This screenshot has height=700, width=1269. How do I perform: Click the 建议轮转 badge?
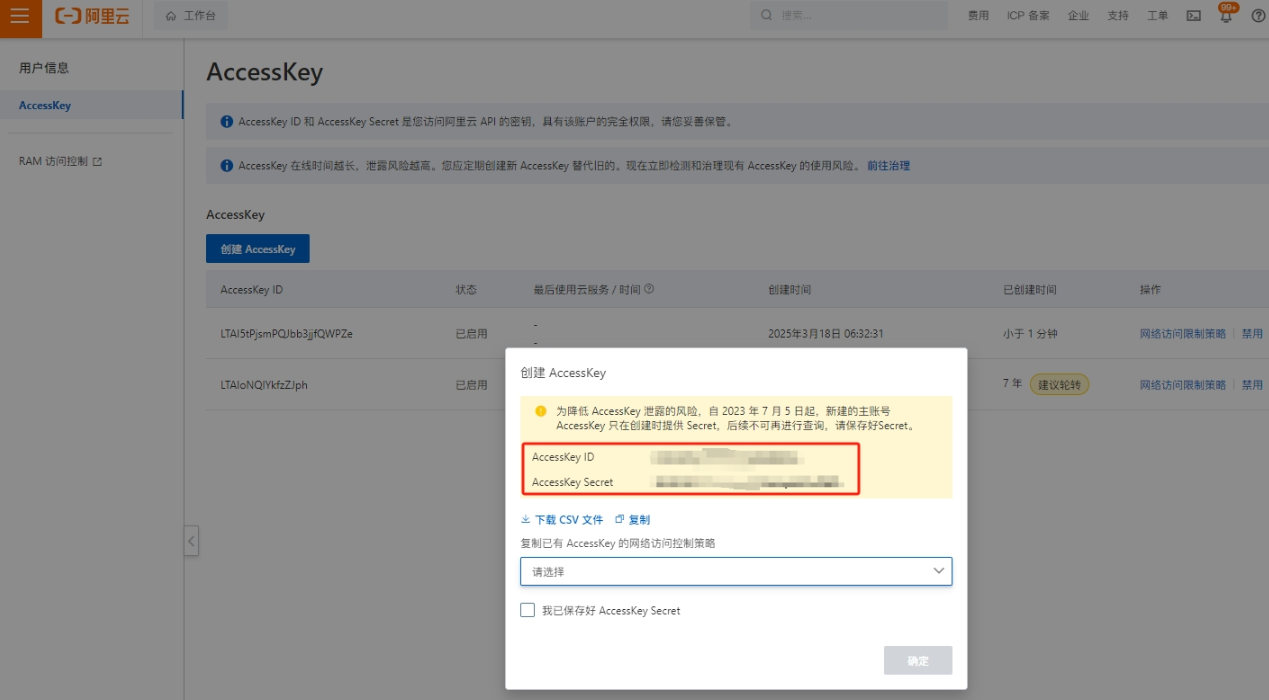point(1060,385)
